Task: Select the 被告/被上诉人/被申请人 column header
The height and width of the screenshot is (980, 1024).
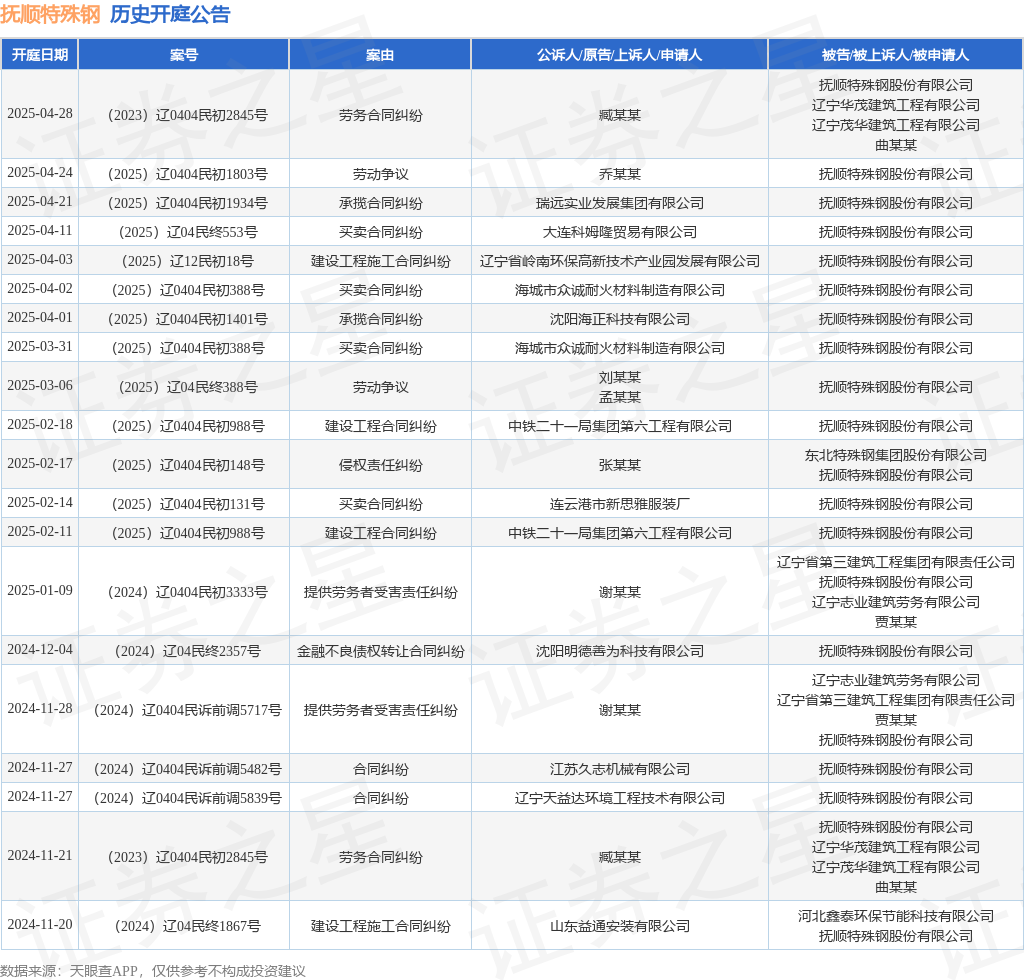Action: tap(895, 55)
